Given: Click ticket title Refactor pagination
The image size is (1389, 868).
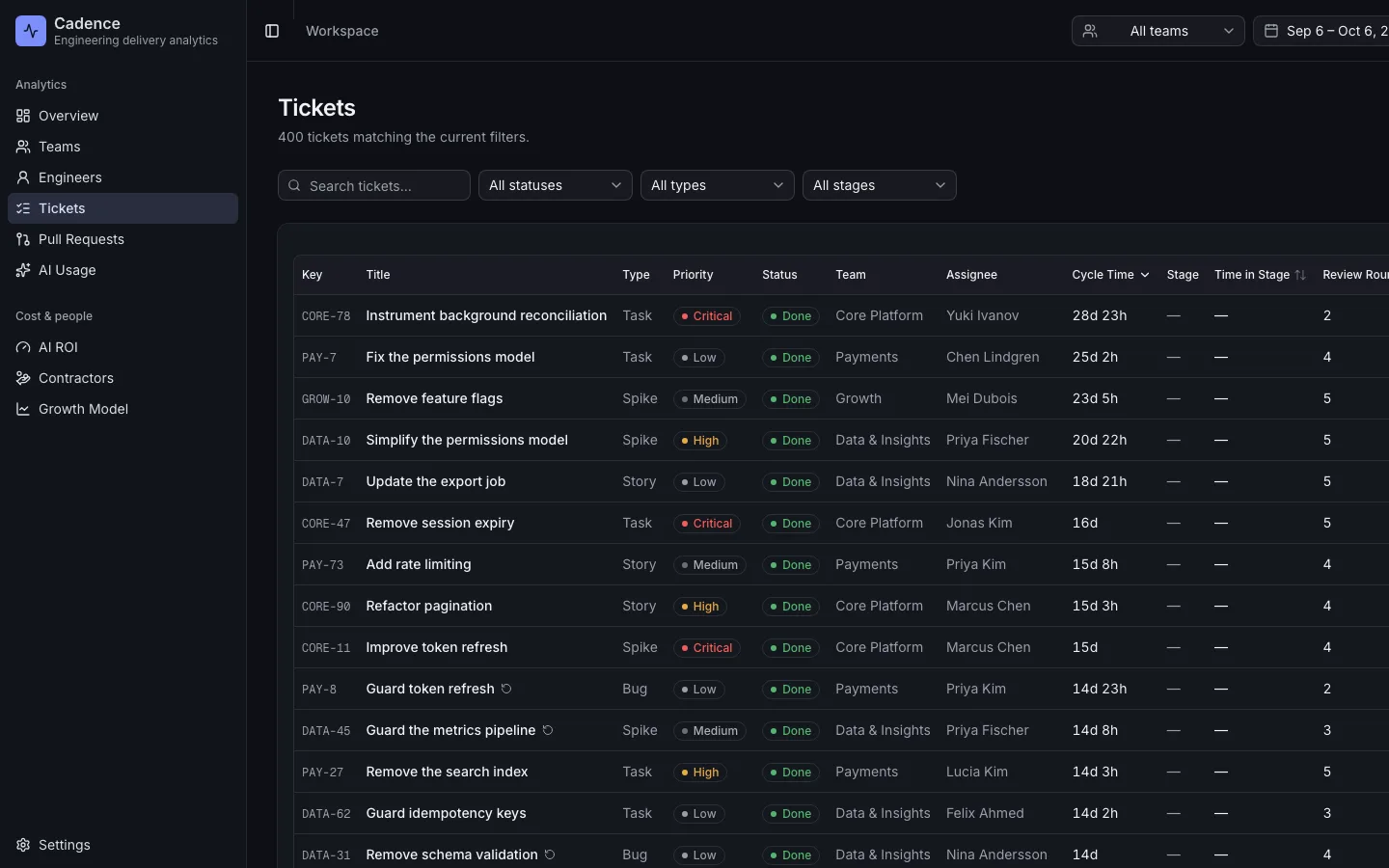Looking at the screenshot, I should (x=429, y=606).
